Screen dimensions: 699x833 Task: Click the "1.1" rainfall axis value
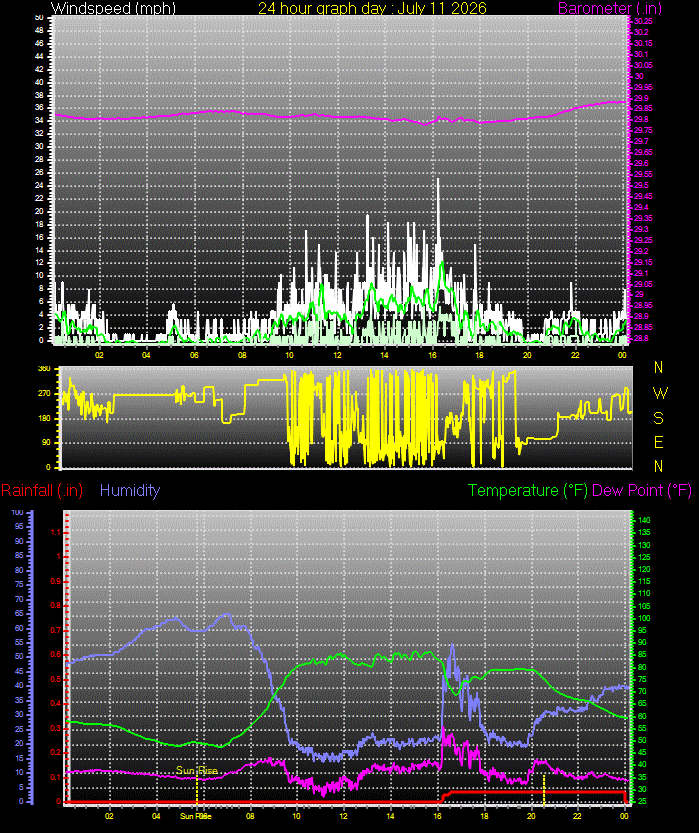coord(55,532)
